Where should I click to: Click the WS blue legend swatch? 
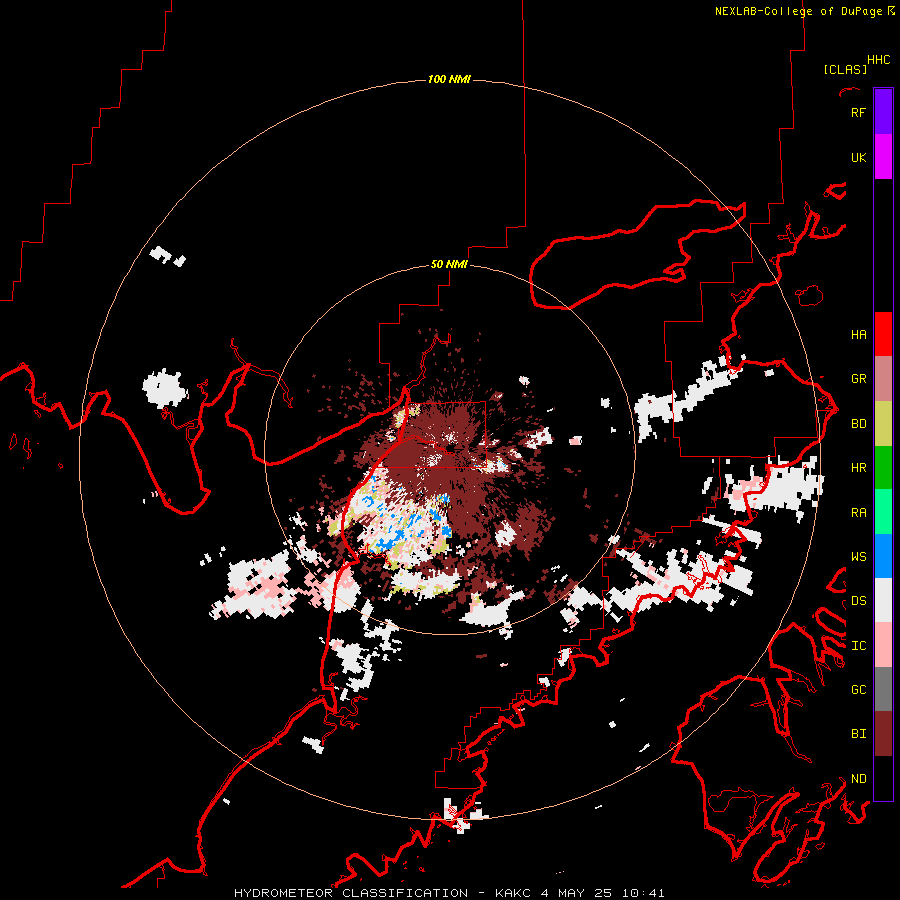(883, 556)
